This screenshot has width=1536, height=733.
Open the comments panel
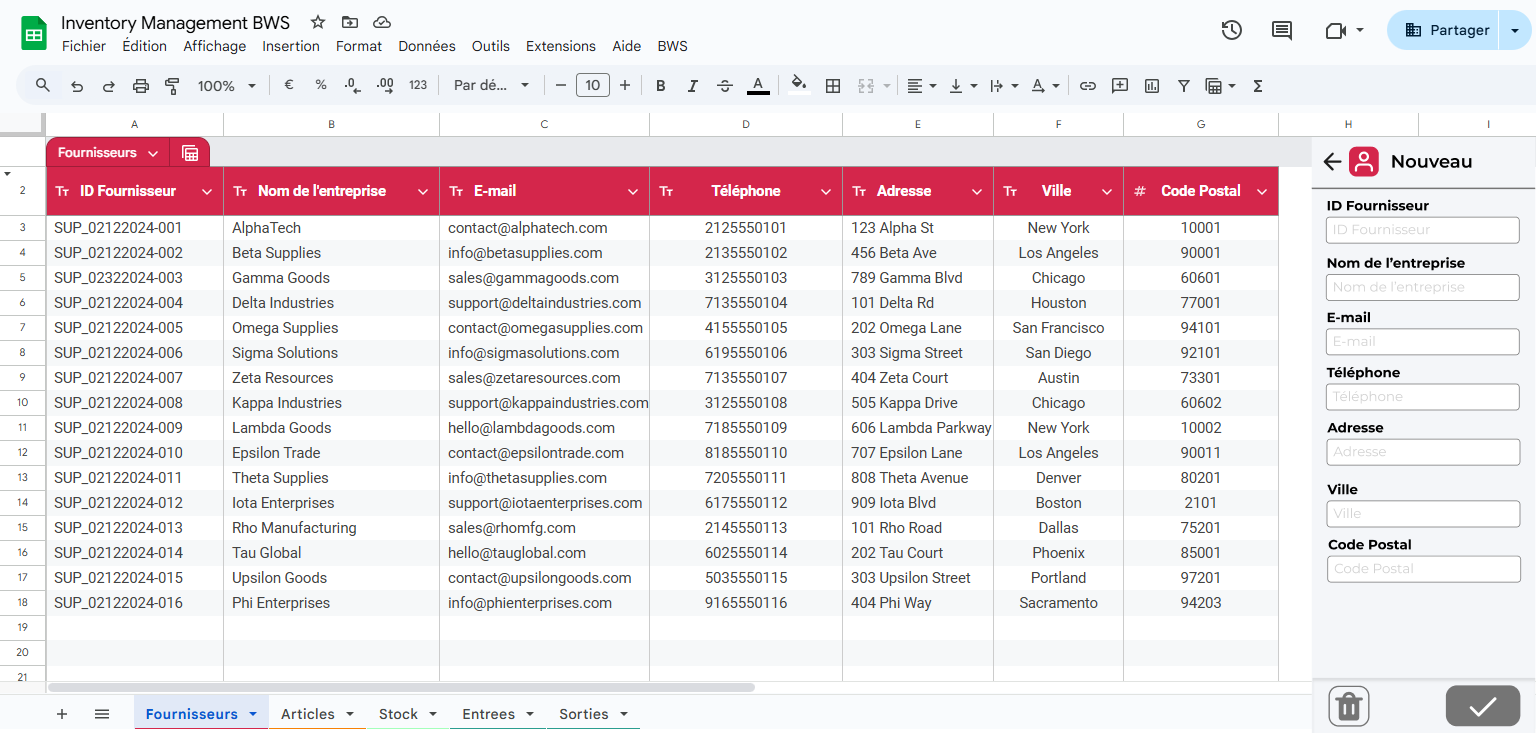point(1282,30)
